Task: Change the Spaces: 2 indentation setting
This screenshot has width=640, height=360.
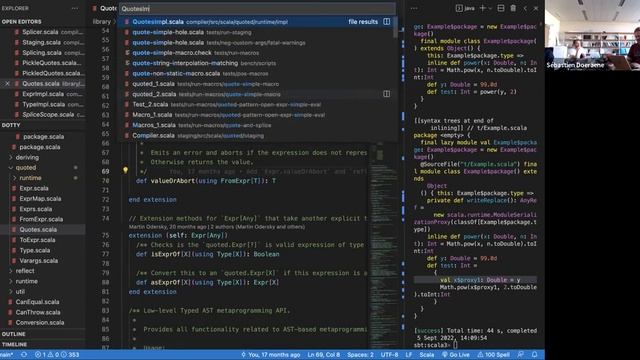Action: click(x=360, y=355)
